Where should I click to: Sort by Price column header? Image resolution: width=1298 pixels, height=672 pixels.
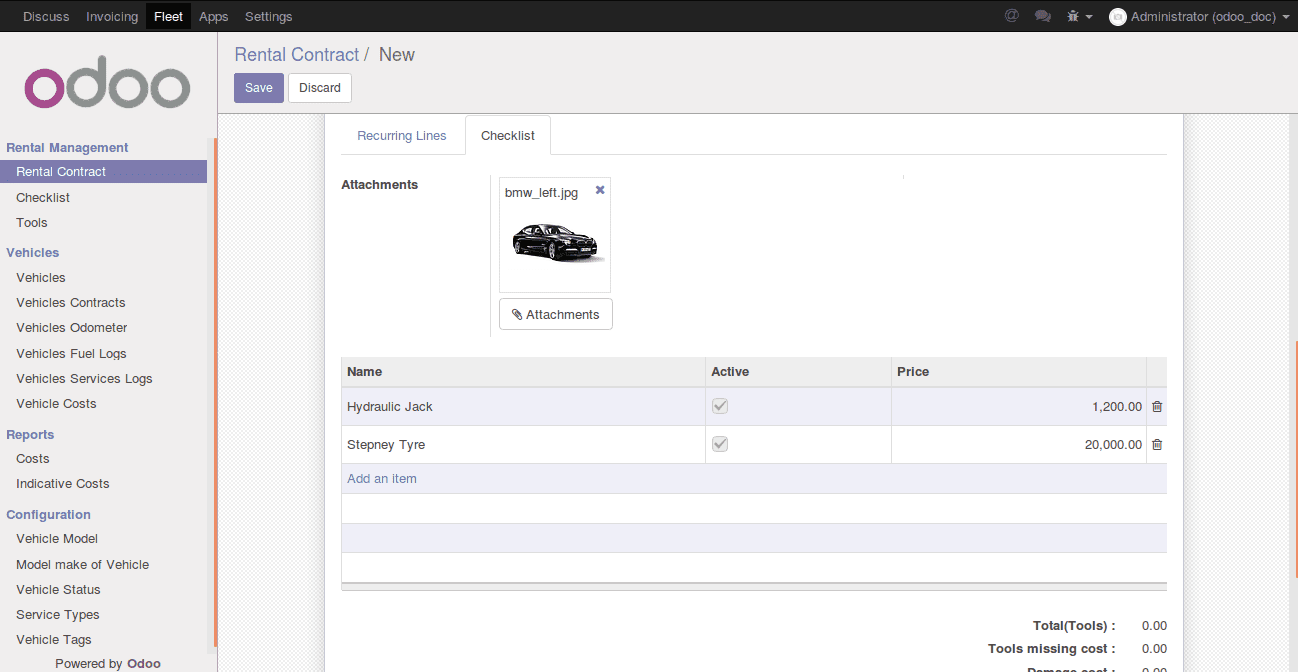coord(1019,372)
